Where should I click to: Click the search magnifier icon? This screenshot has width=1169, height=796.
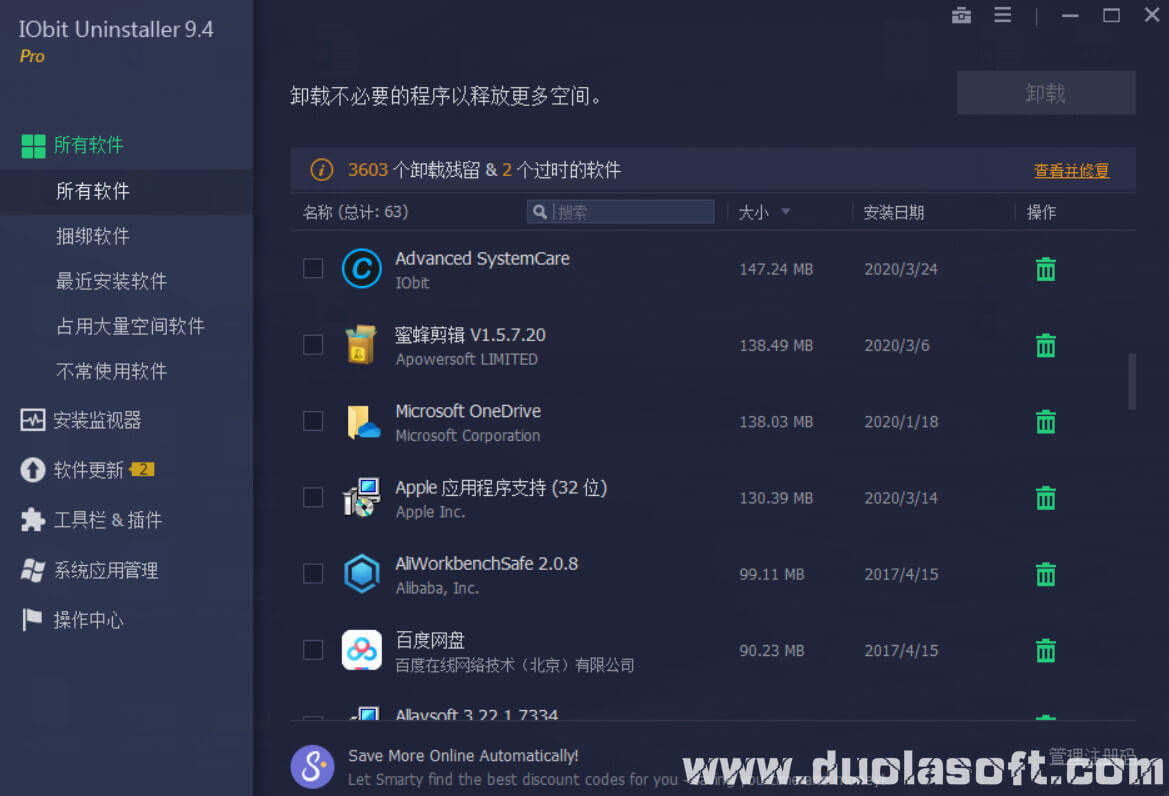[x=540, y=212]
